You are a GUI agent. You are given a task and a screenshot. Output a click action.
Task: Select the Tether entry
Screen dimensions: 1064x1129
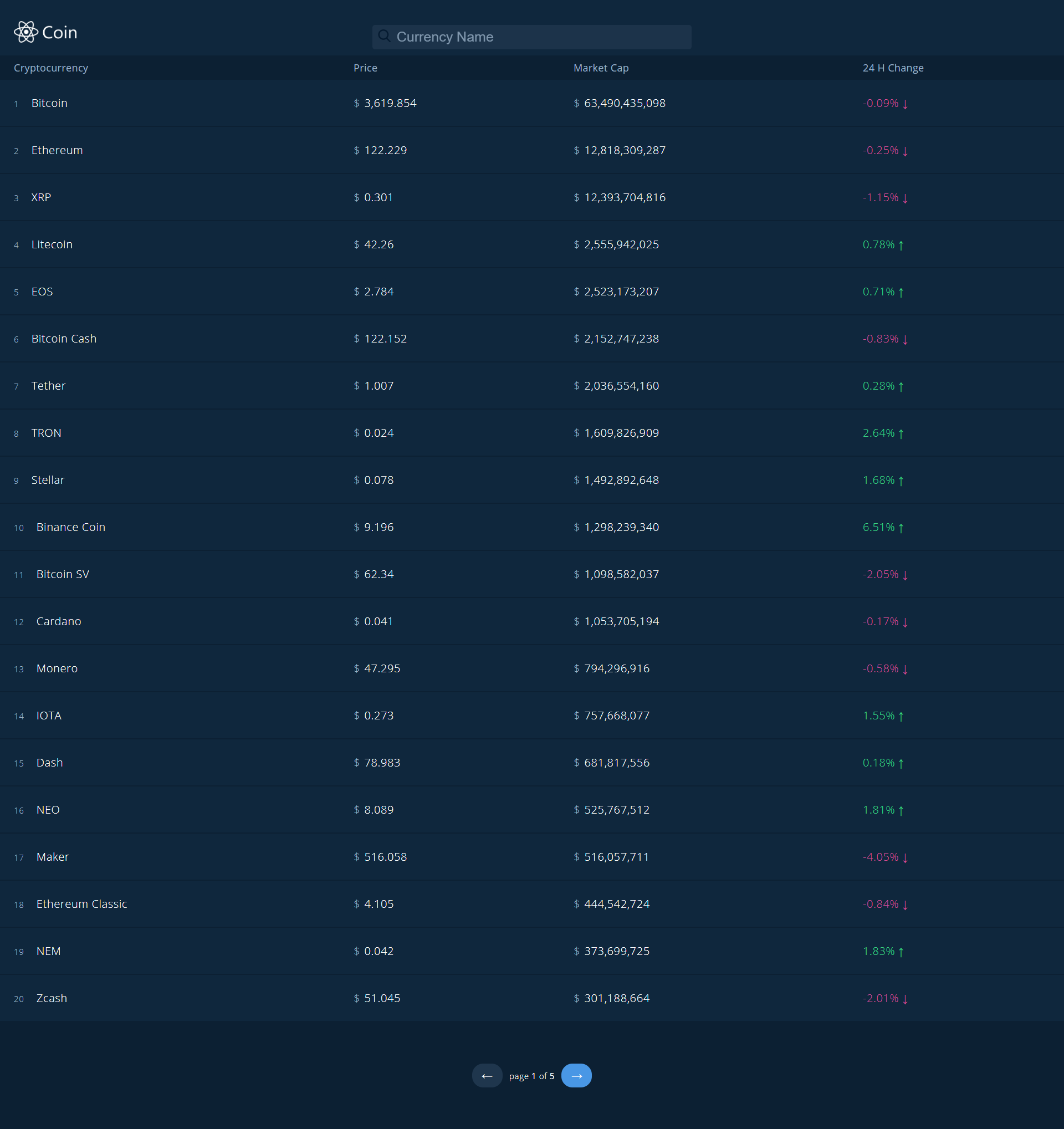48,386
